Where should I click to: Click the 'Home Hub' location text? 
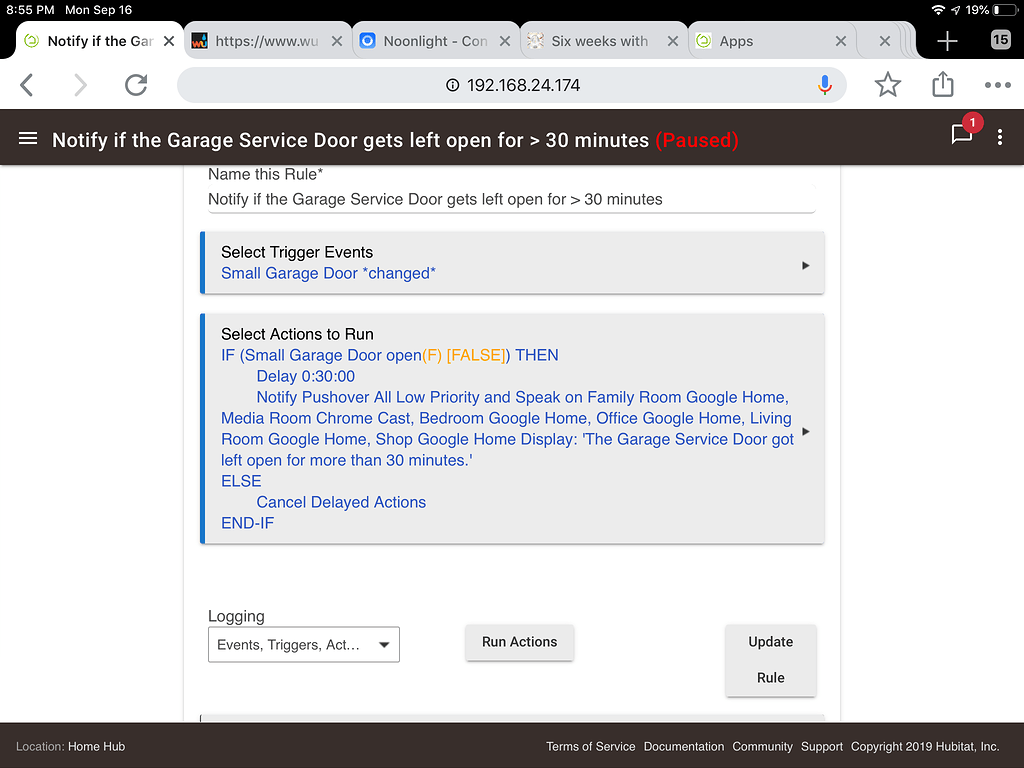pyautogui.click(x=97, y=746)
